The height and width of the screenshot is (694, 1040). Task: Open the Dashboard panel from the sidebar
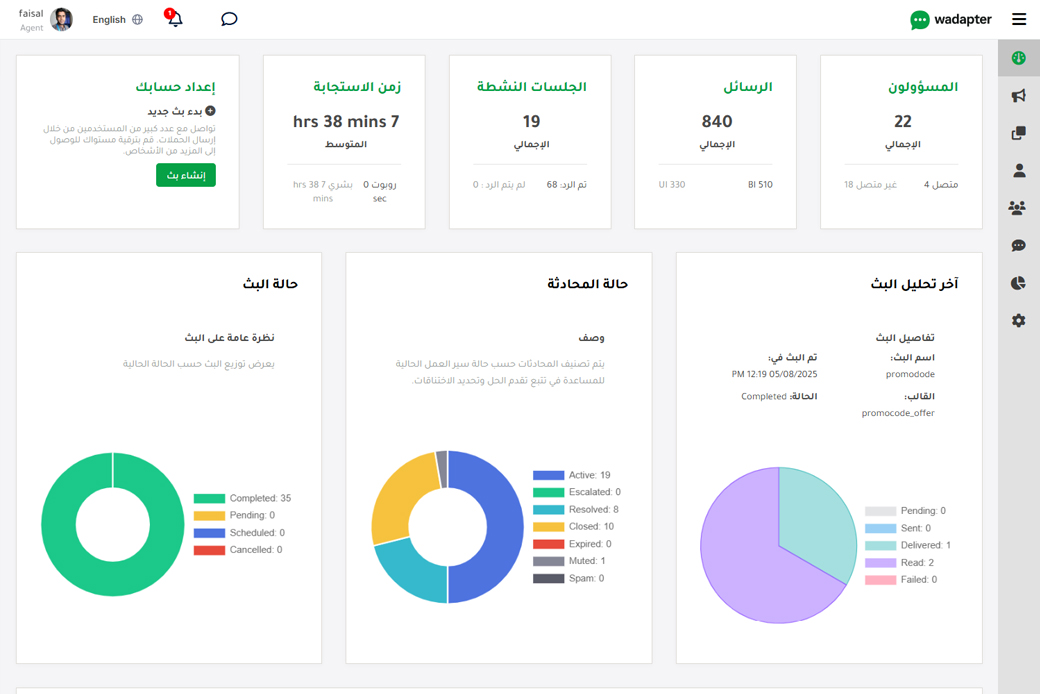coord(1018,57)
